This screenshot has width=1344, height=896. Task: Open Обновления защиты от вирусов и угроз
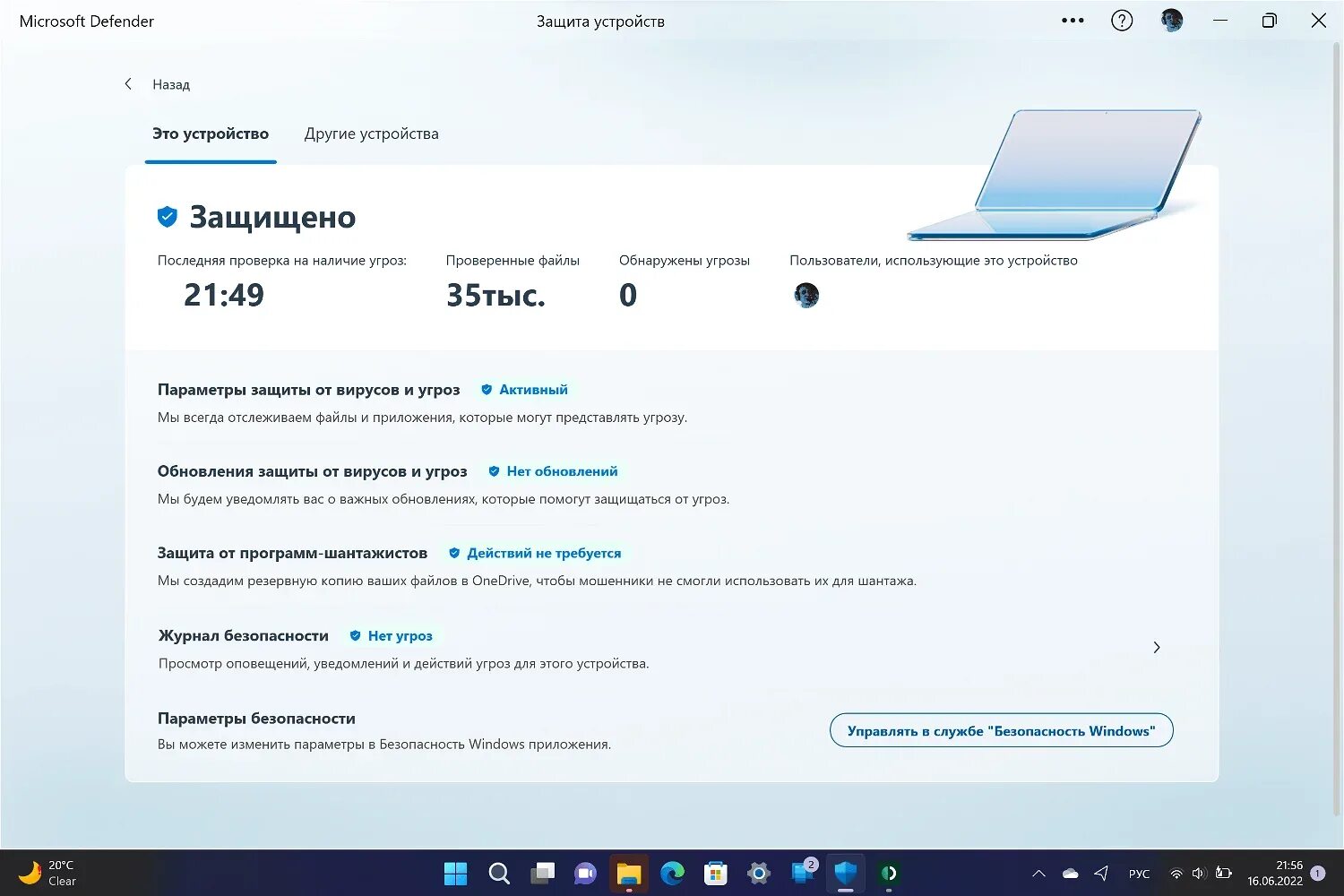pyautogui.click(x=312, y=471)
